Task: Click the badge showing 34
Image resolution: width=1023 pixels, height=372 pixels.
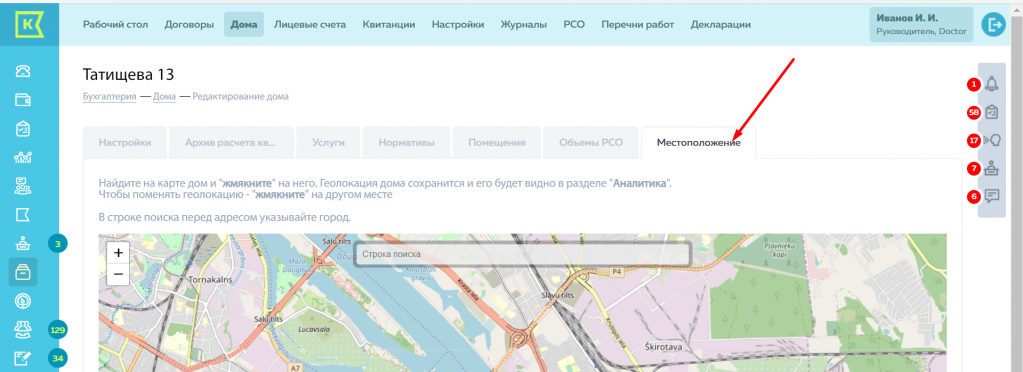Action: tap(58, 358)
